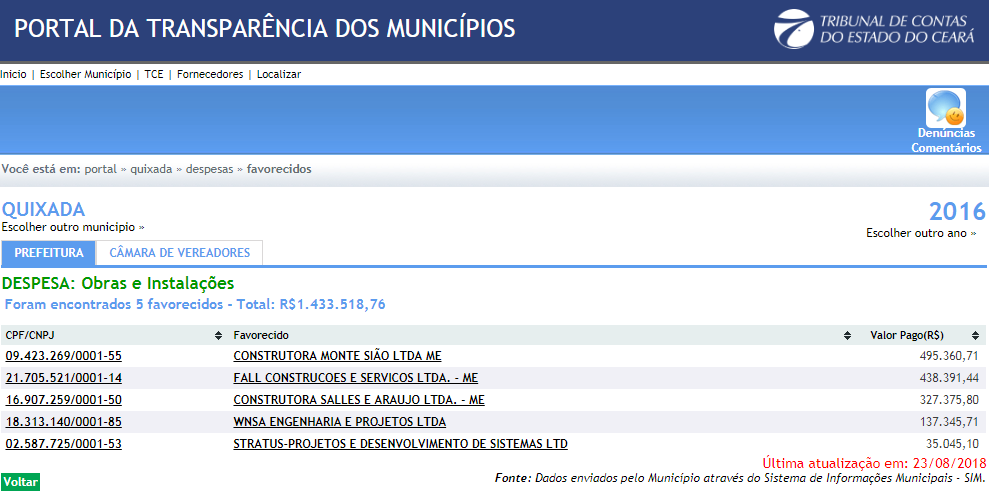The height and width of the screenshot is (498, 989).
Task: Open Construtora Monte Sião Ltda ME
Action: 337,356
